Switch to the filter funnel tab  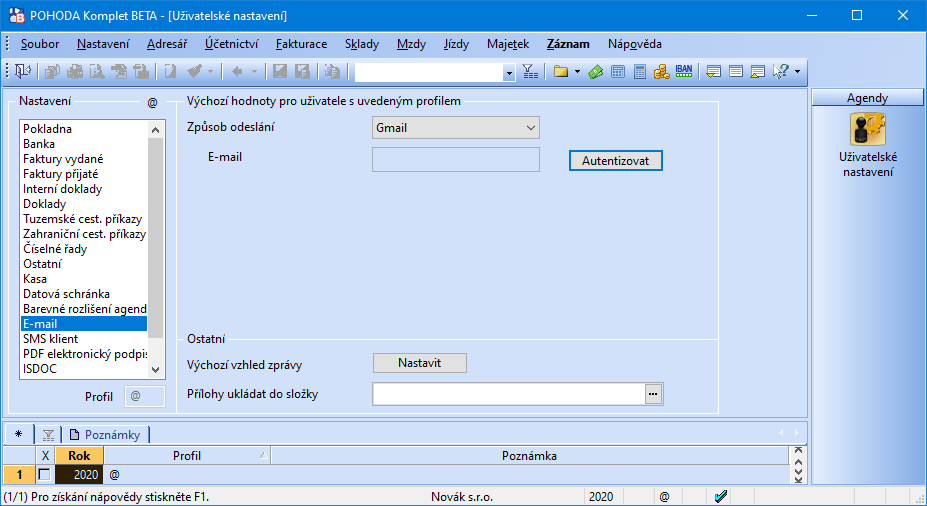coord(48,435)
